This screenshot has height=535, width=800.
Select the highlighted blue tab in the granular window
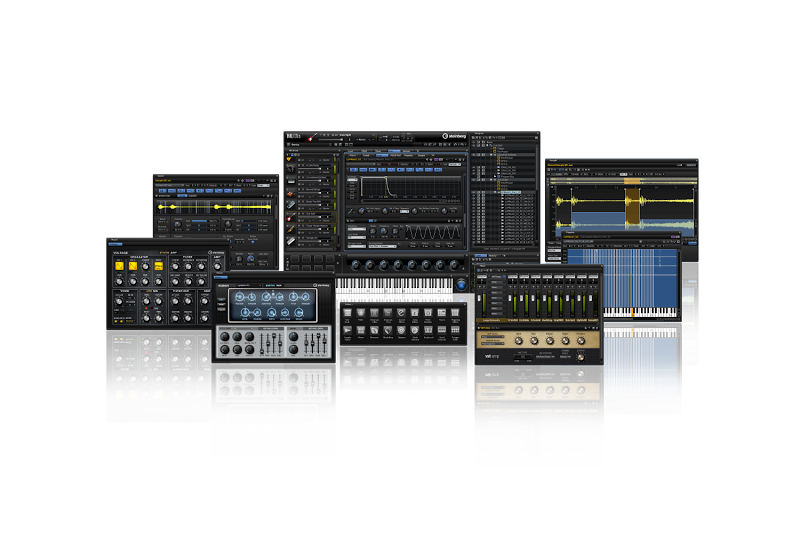click(x=182, y=196)
